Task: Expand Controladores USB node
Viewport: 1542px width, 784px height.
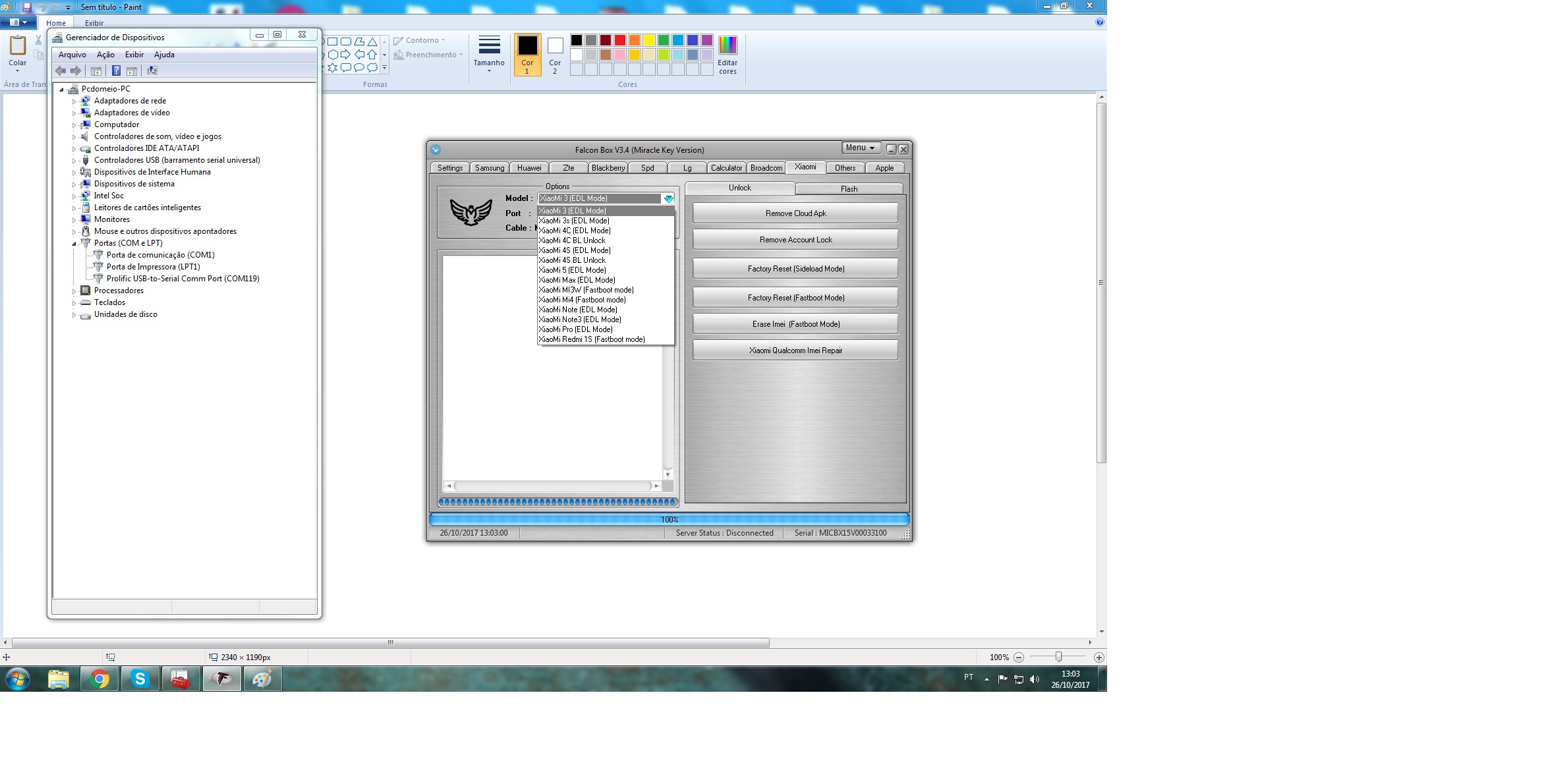Action: click(74, 161)
